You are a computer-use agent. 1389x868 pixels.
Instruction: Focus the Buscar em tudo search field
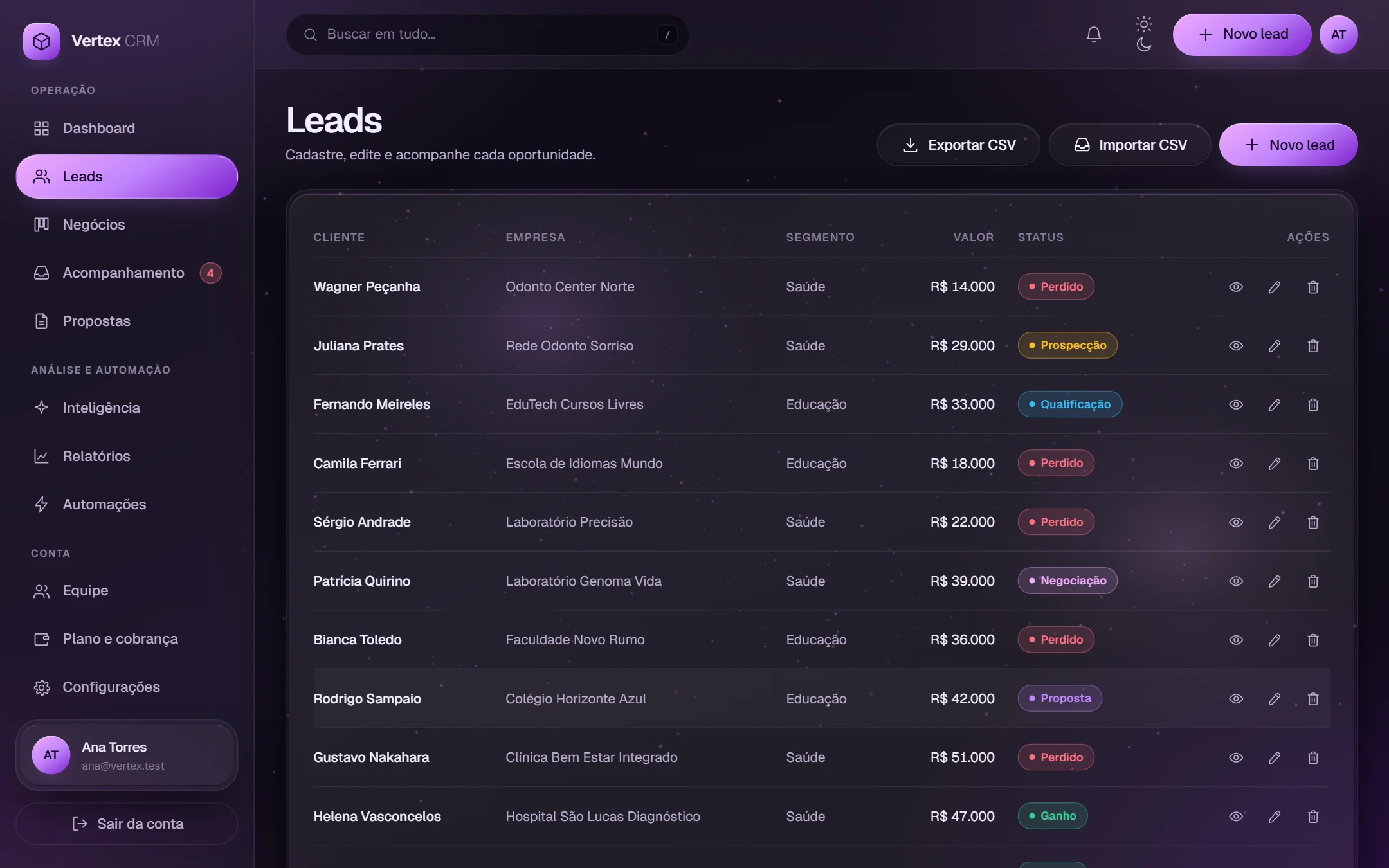487,35
